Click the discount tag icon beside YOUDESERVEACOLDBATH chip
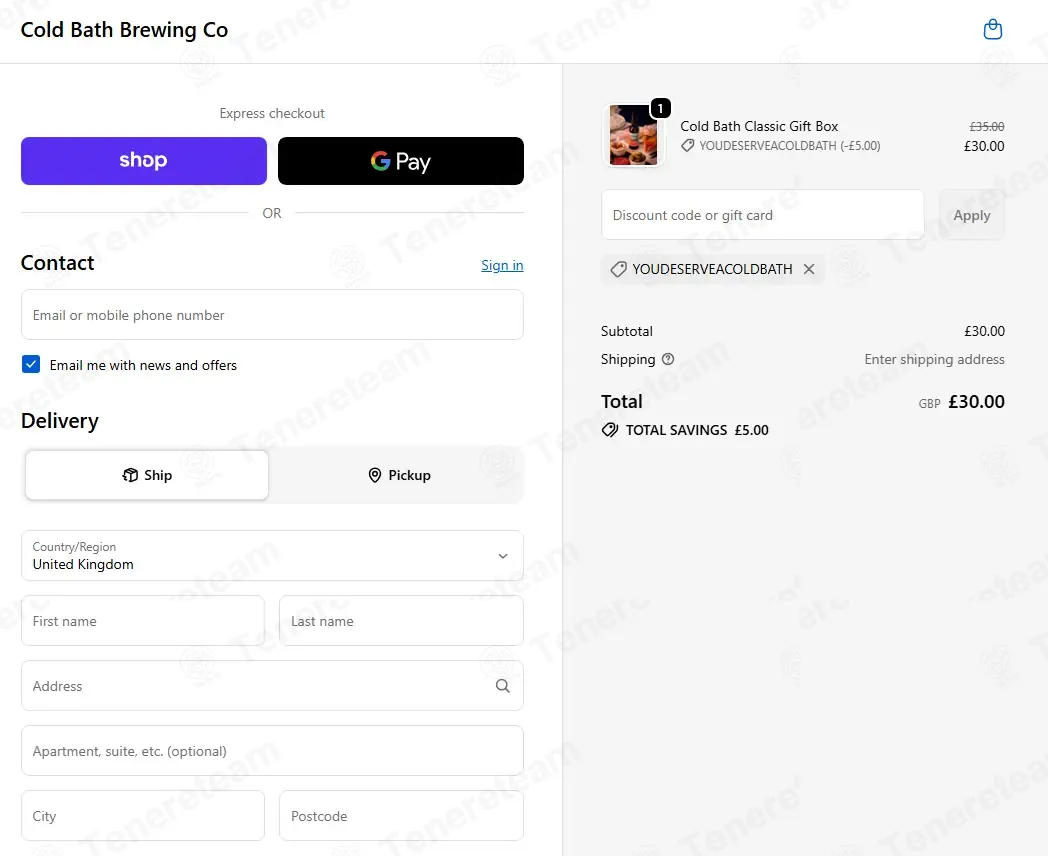This screenshot has width=1048, height=856. pos(618,269)
